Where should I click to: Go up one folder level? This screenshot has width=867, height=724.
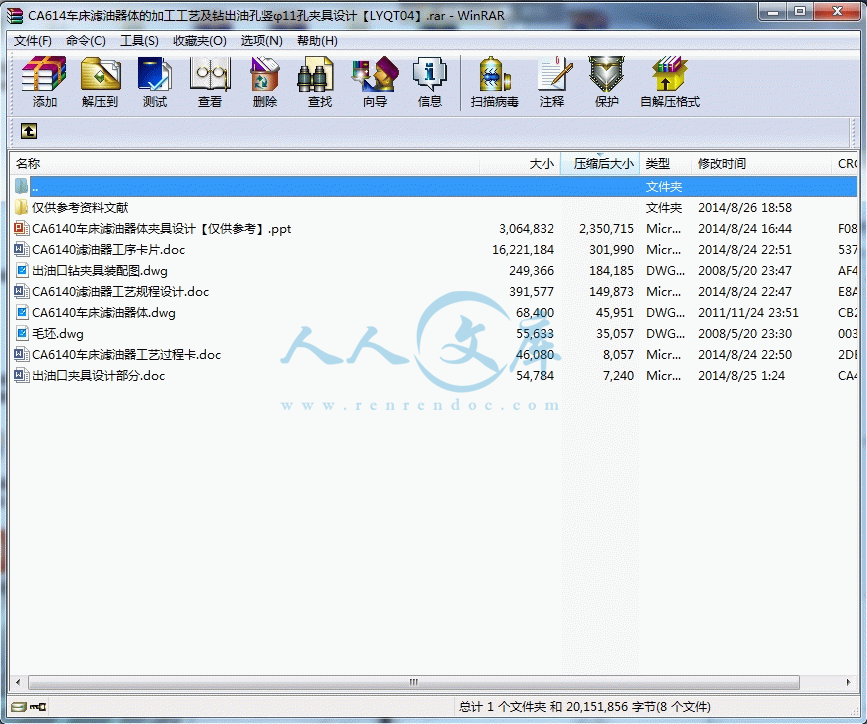pos(29,131)
